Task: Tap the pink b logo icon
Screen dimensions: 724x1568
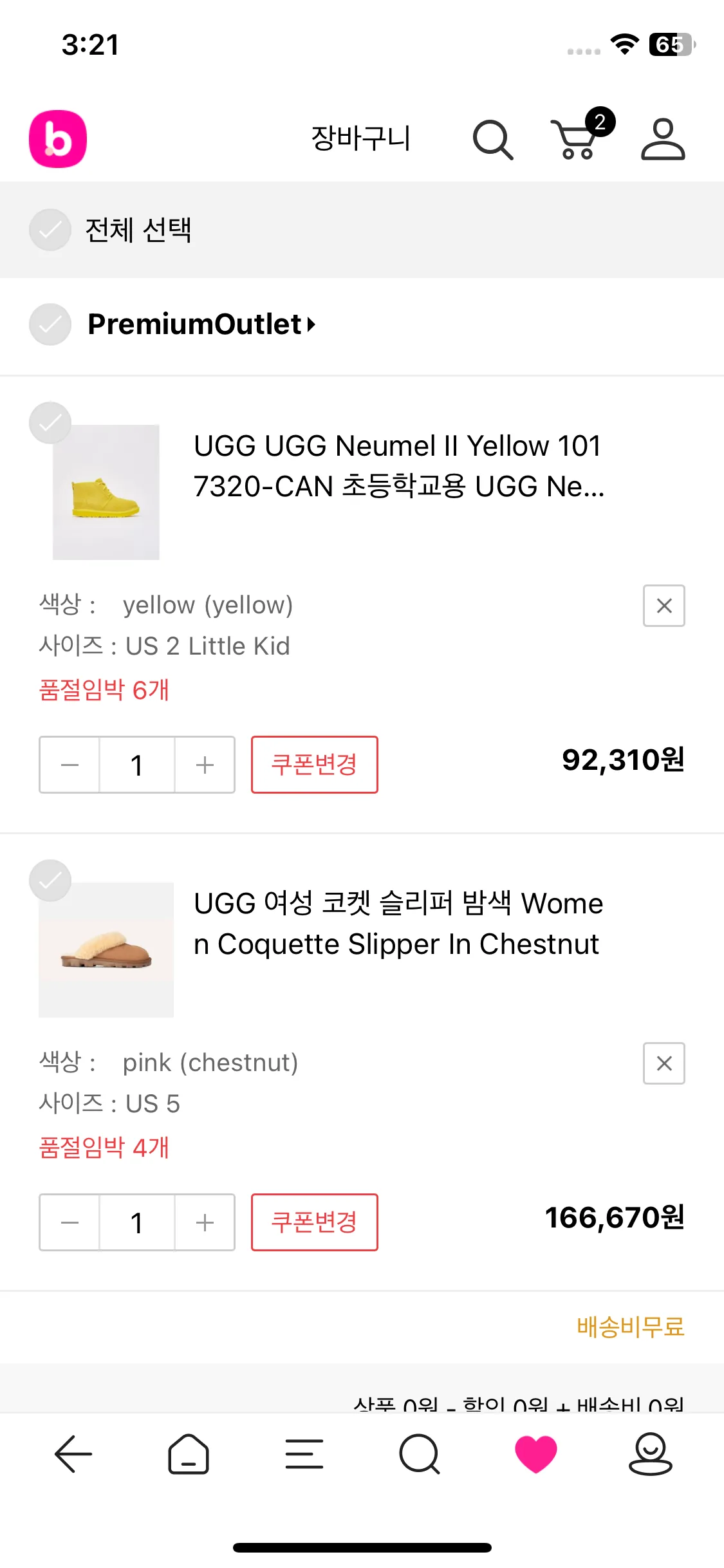Action: point(58,139)
